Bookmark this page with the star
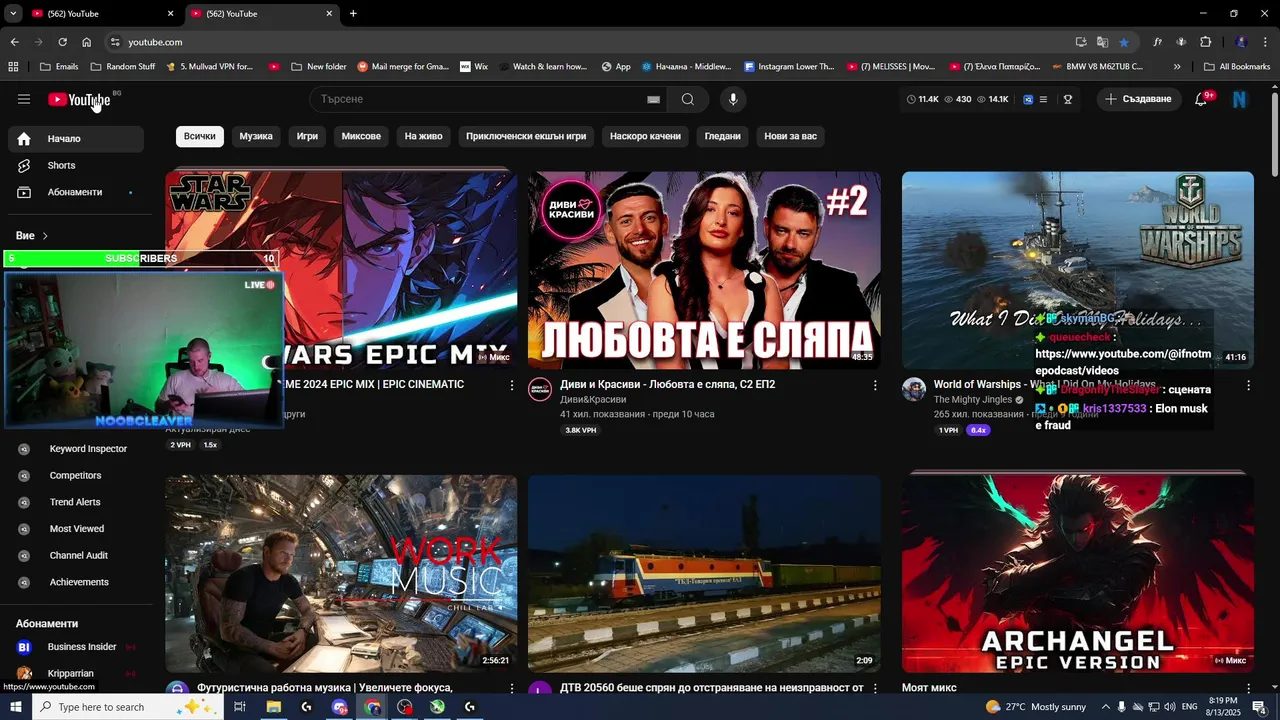 (x=1124, y=42)
